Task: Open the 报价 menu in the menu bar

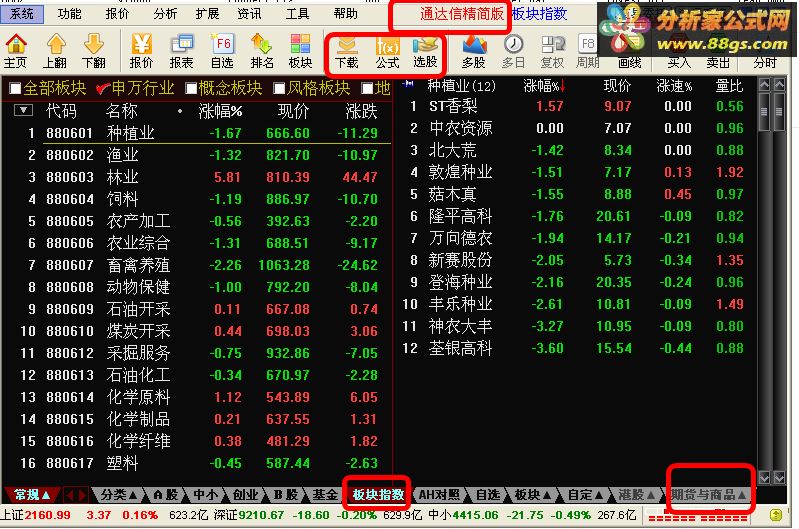Action: 117,14
